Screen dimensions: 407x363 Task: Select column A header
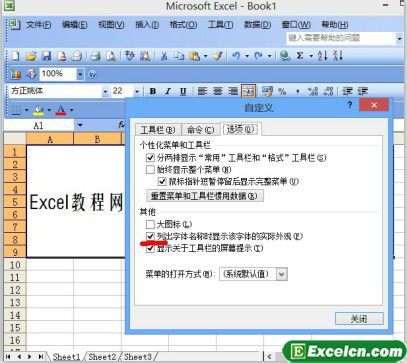coord(50,139)
